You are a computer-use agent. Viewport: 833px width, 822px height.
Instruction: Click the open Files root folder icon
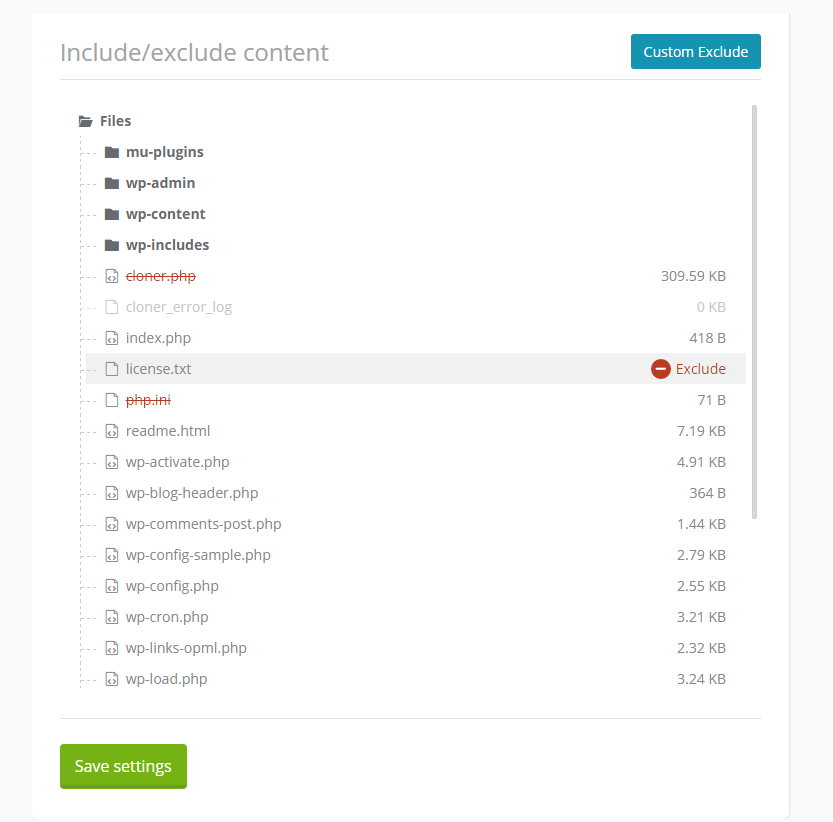point(86,122)
